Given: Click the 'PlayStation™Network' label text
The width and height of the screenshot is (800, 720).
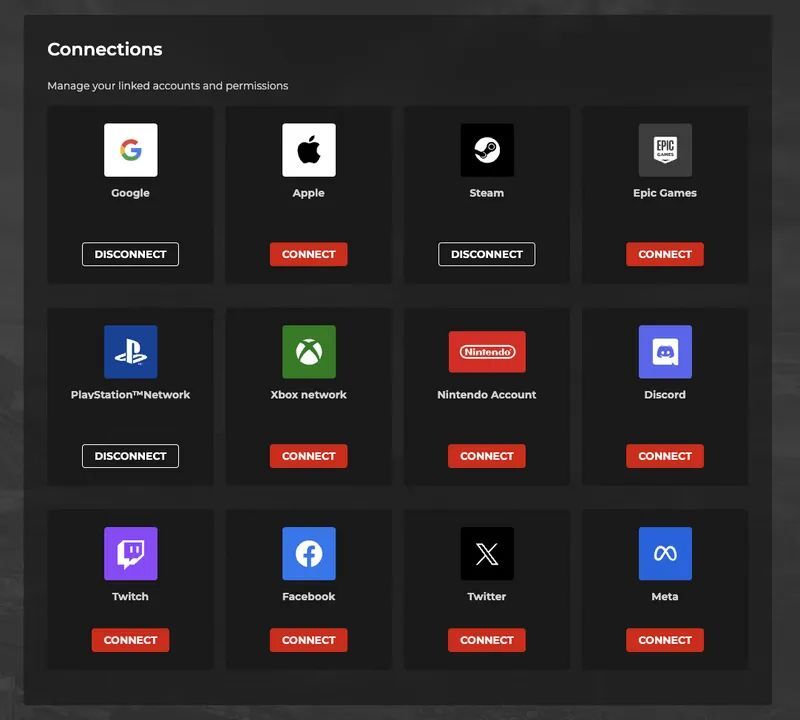Looking at the screenshot, I should 131,394.
